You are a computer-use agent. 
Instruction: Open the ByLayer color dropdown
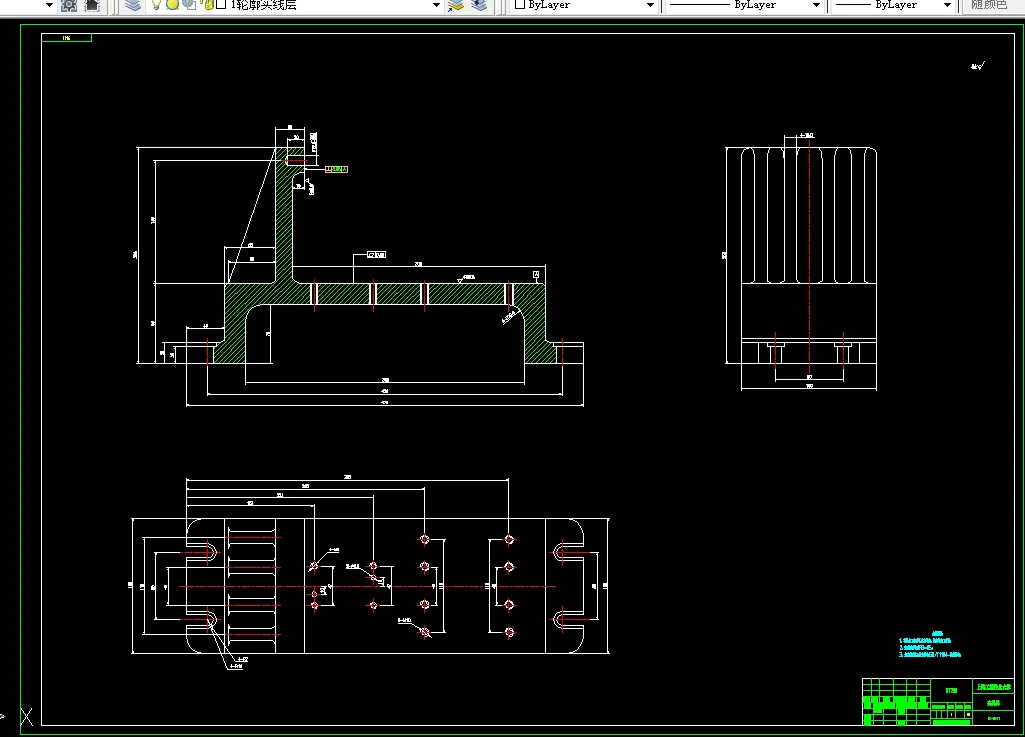pyautogui.click(x=650, y=5)
